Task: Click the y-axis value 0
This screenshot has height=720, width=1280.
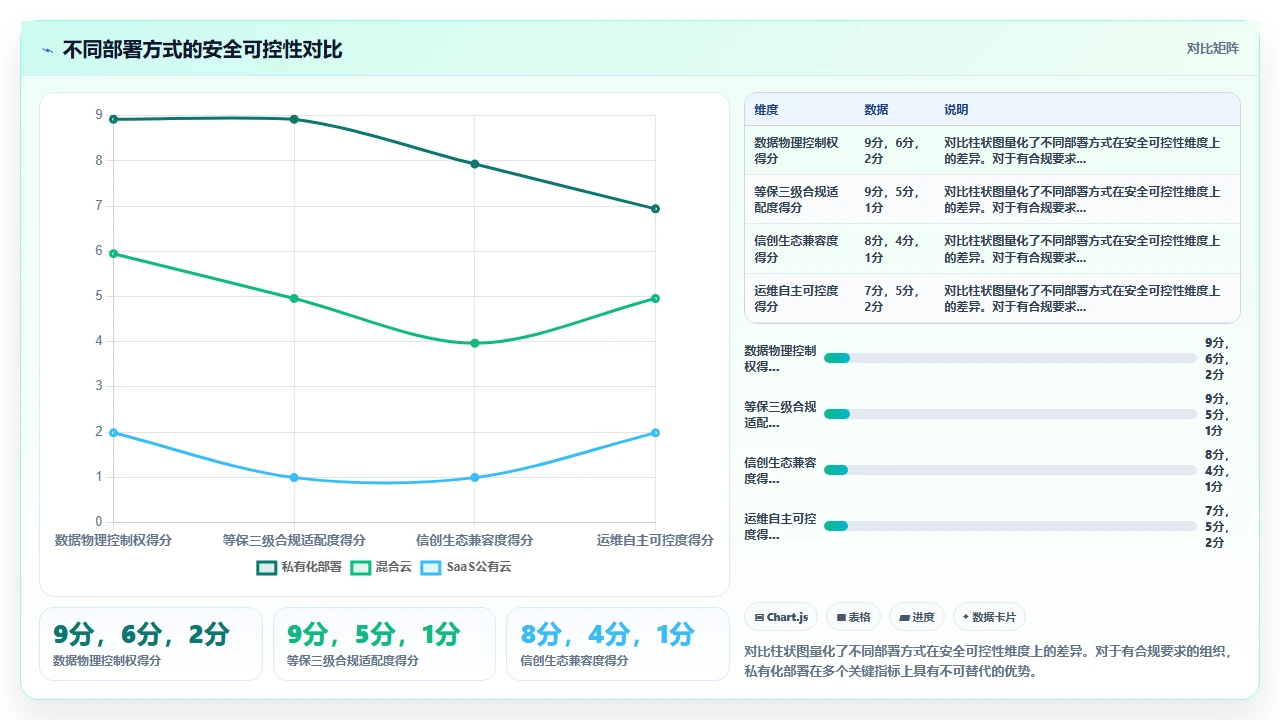Action: click(99, 522)
